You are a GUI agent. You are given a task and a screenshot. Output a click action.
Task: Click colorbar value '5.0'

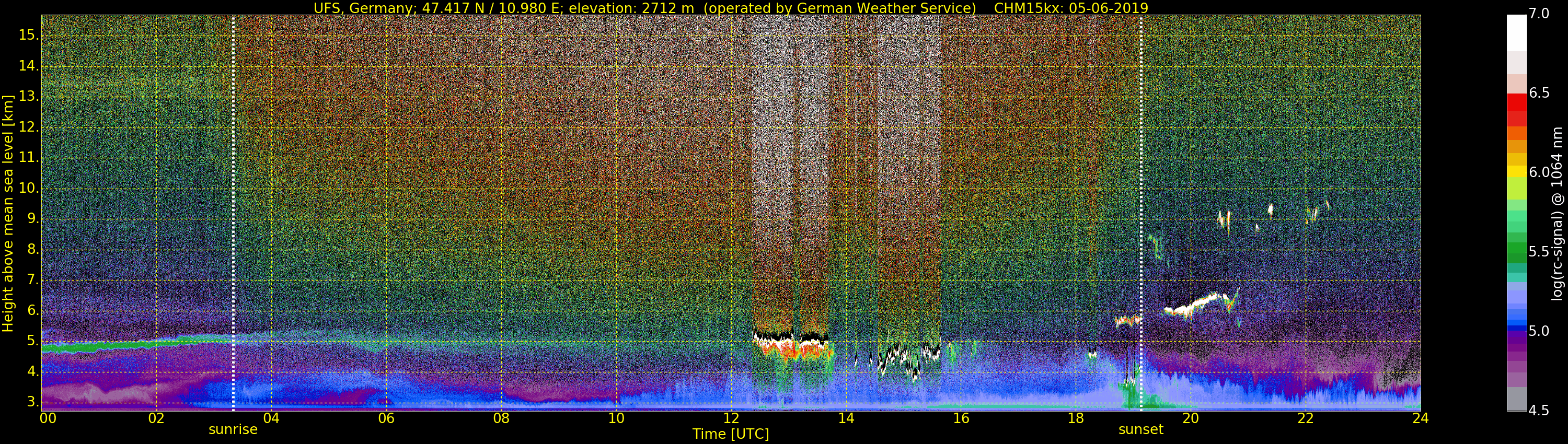click(1539, 332)
